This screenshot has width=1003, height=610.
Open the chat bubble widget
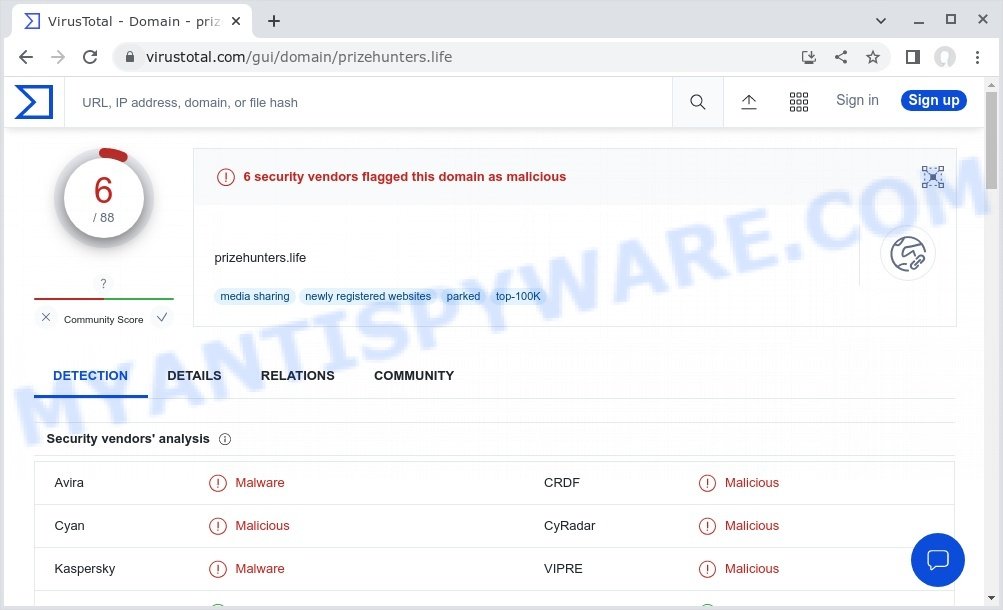tap(938, 559)
